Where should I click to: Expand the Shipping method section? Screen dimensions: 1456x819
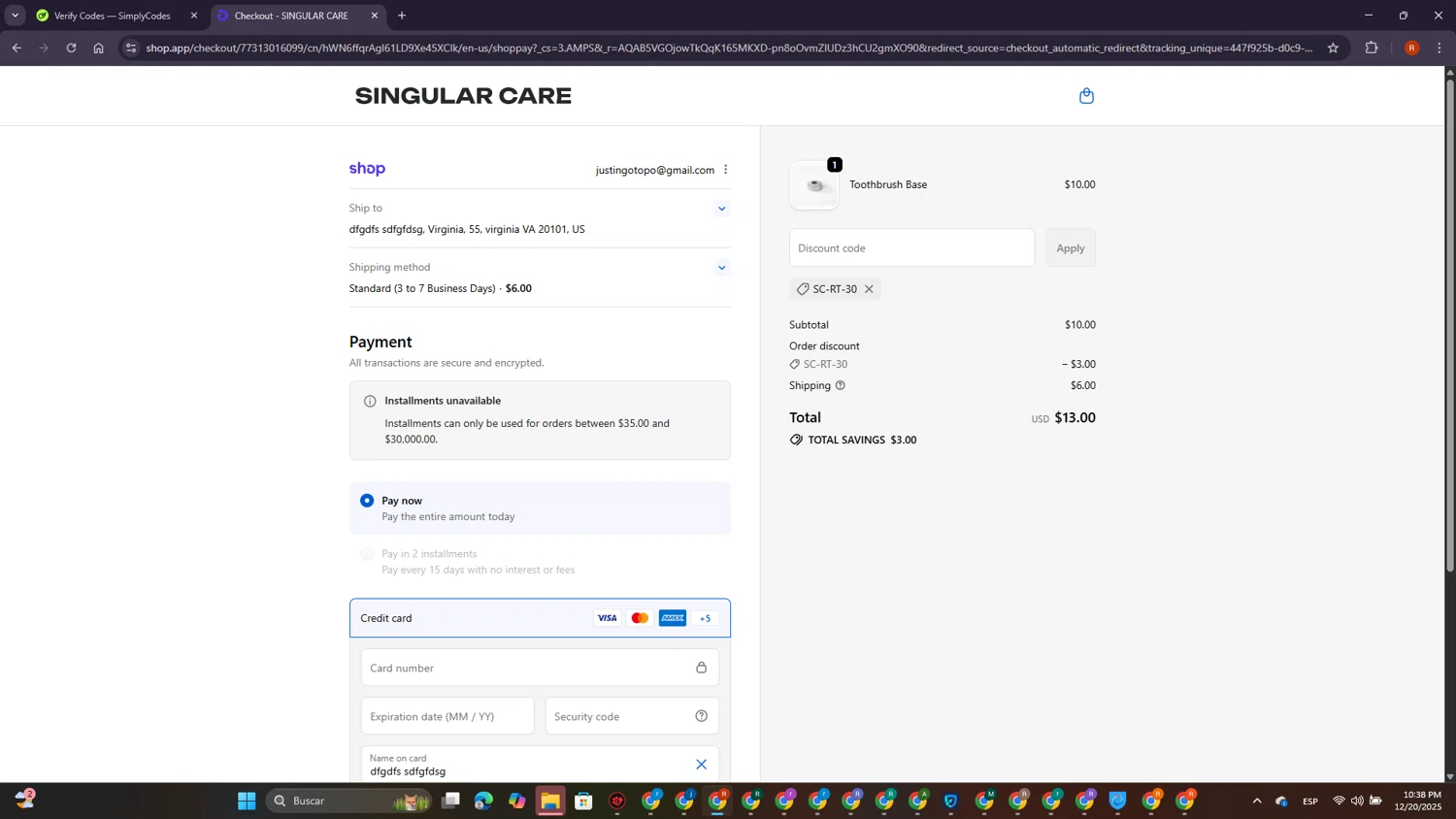[721, 268]
